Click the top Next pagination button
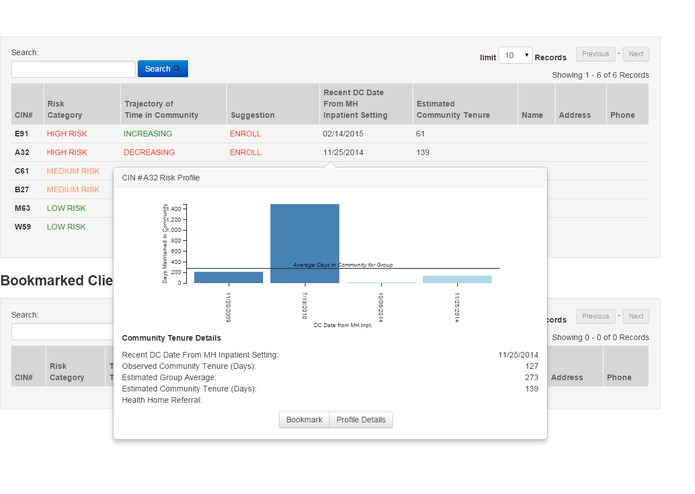 pos(636,54)
